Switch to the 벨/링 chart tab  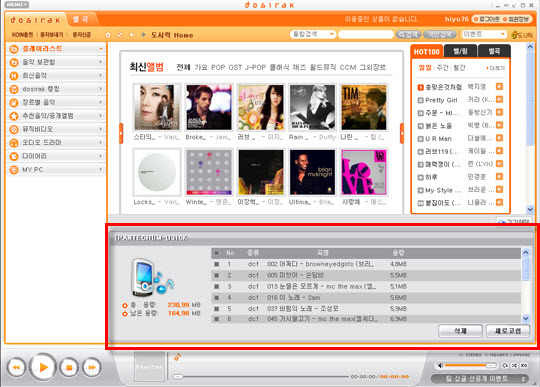[460, 51]
